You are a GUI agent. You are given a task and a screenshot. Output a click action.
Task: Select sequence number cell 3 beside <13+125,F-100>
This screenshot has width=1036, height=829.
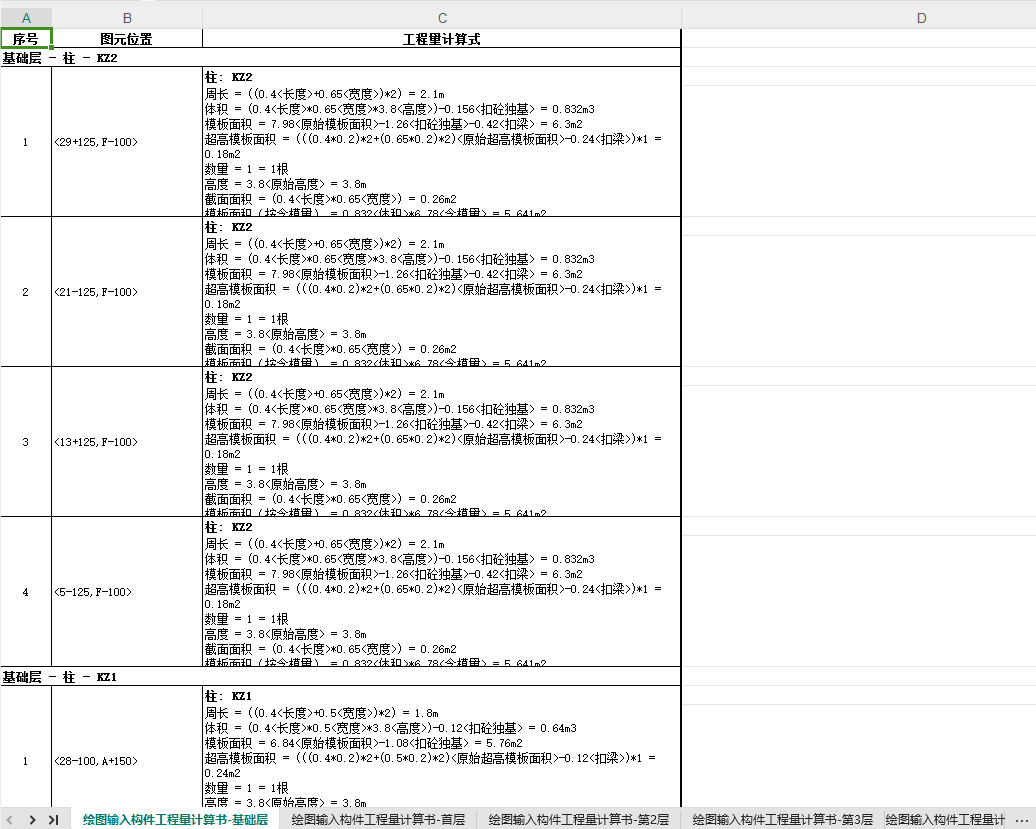pos(26,442)
